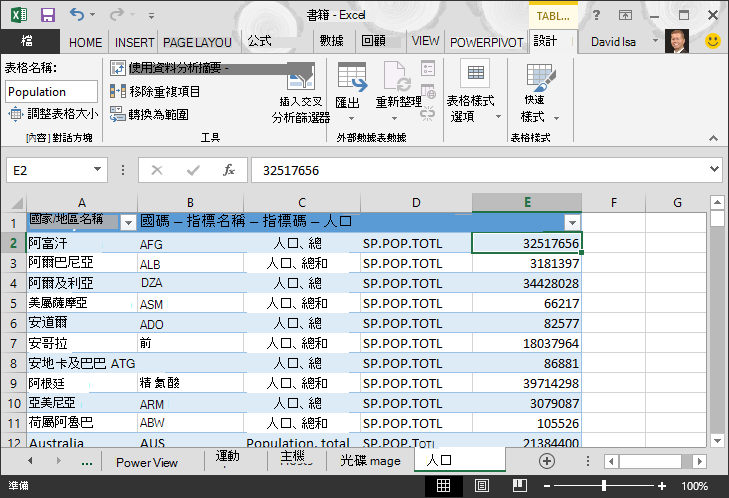Image resolution: width=729 pixels, height=498 pixels.
Task: Customize the Quick Access Toolbar
Action: [x=152, y=16]
